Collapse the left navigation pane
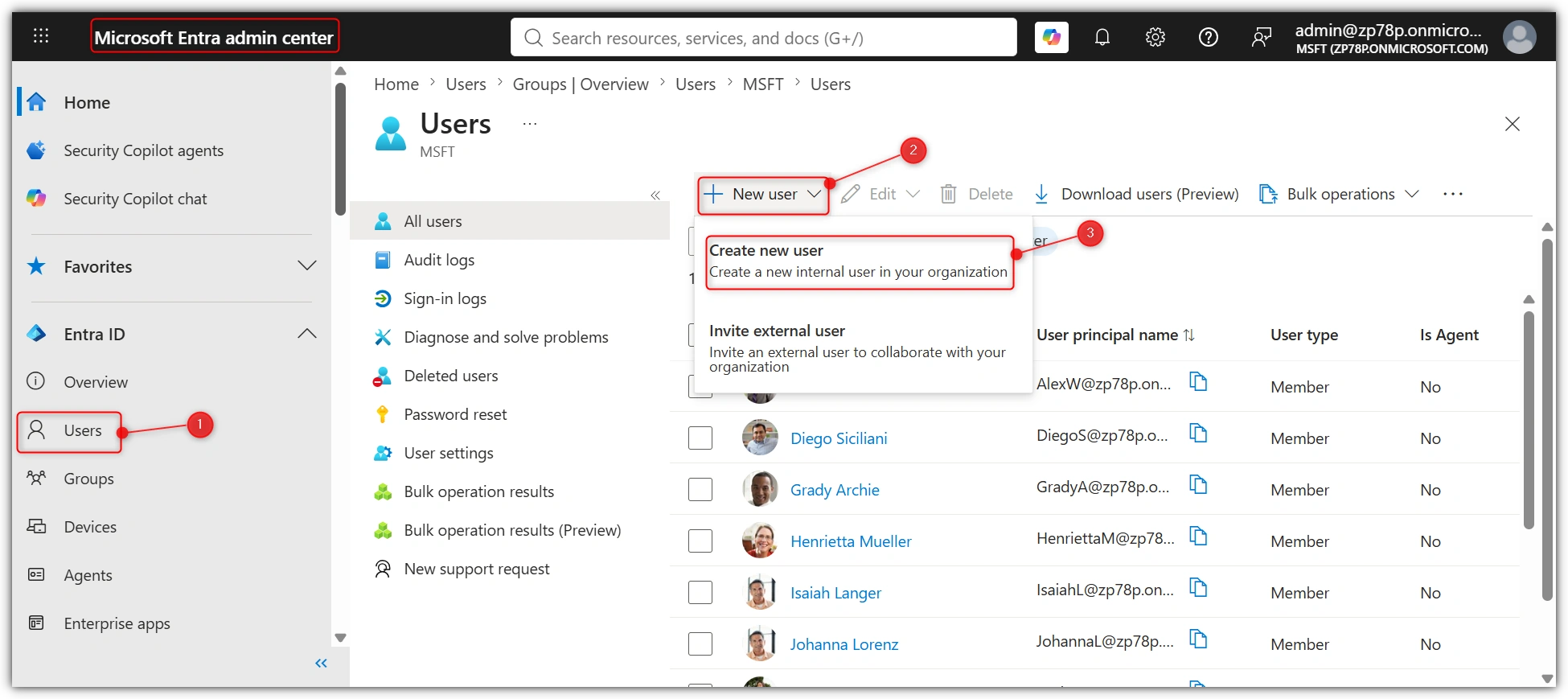Viewport: 1568px width, 699px height. click(x=322, y=663)
